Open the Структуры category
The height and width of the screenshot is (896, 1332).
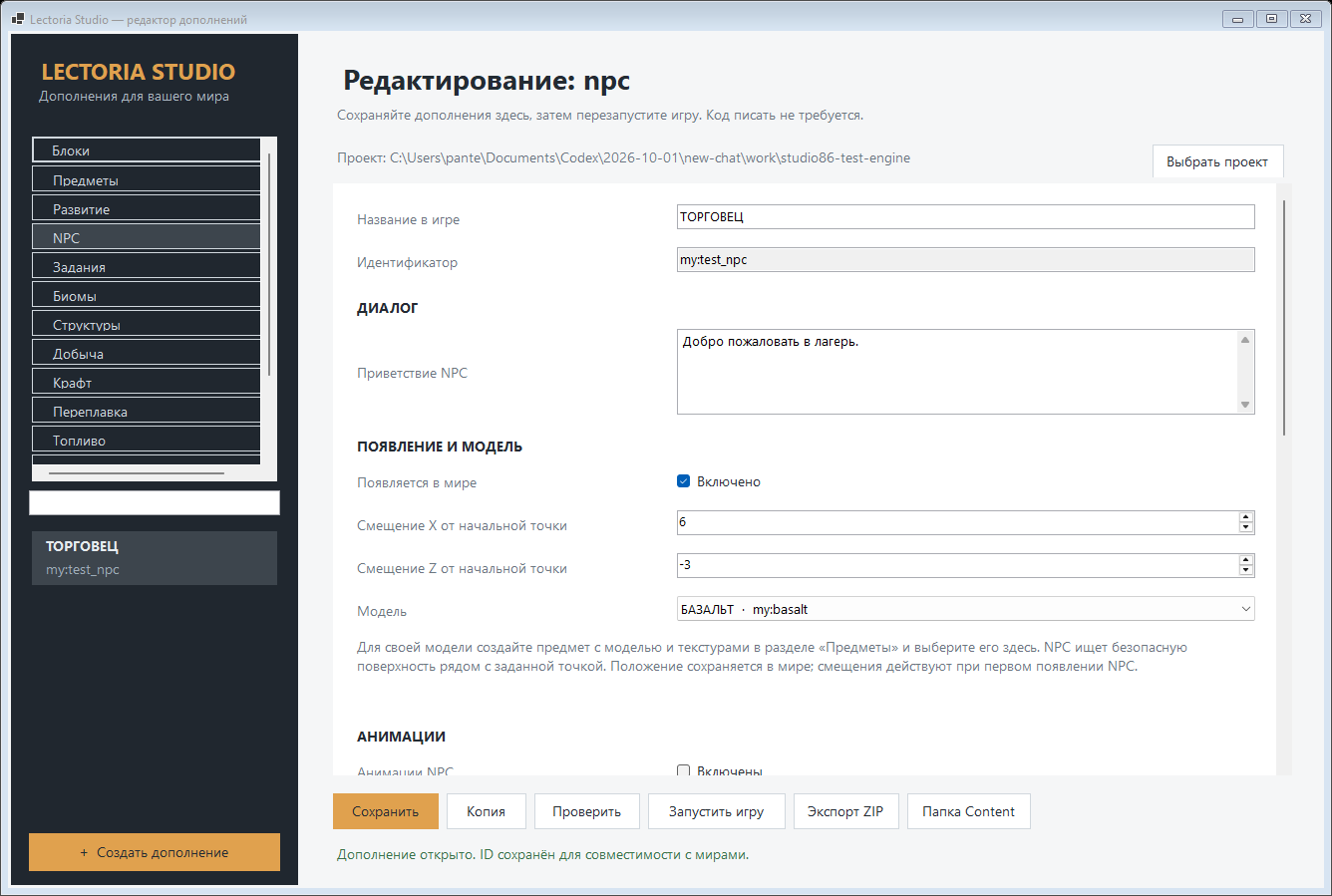click(x=147, y=324)
